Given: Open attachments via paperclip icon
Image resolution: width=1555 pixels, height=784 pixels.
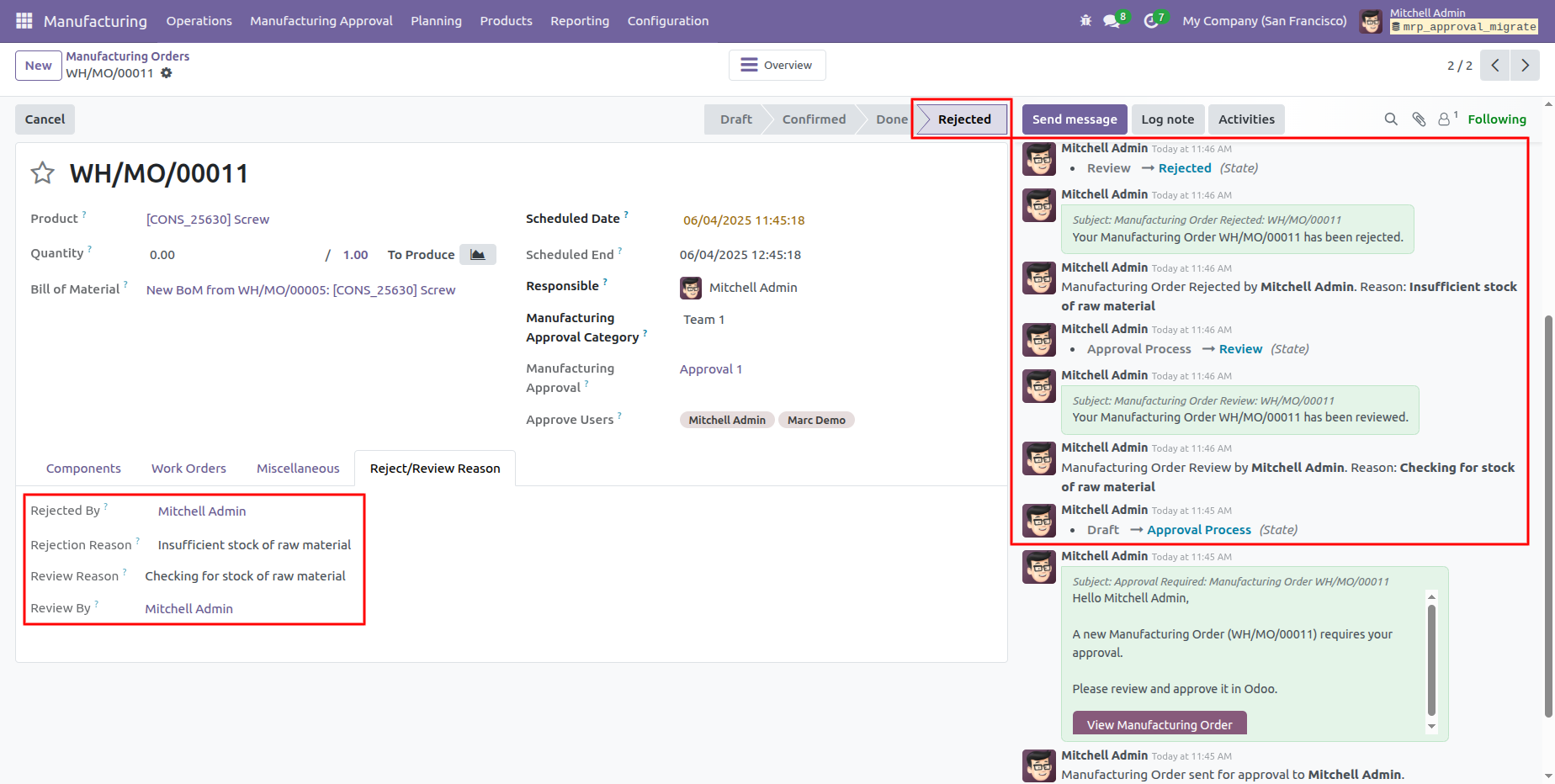Looking at the screenshot, I should (x=1419, y=119).
